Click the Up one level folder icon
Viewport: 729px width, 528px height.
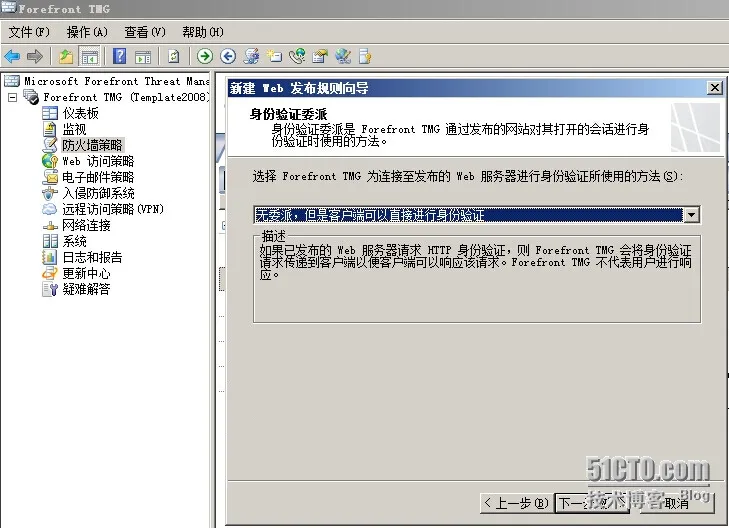pos(66,57)
